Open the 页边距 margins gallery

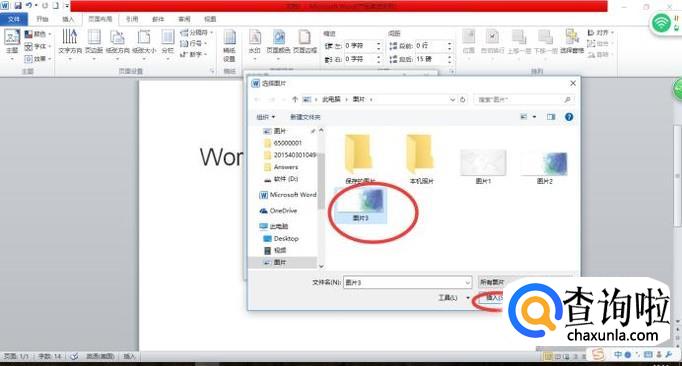(x=94, y=42)
